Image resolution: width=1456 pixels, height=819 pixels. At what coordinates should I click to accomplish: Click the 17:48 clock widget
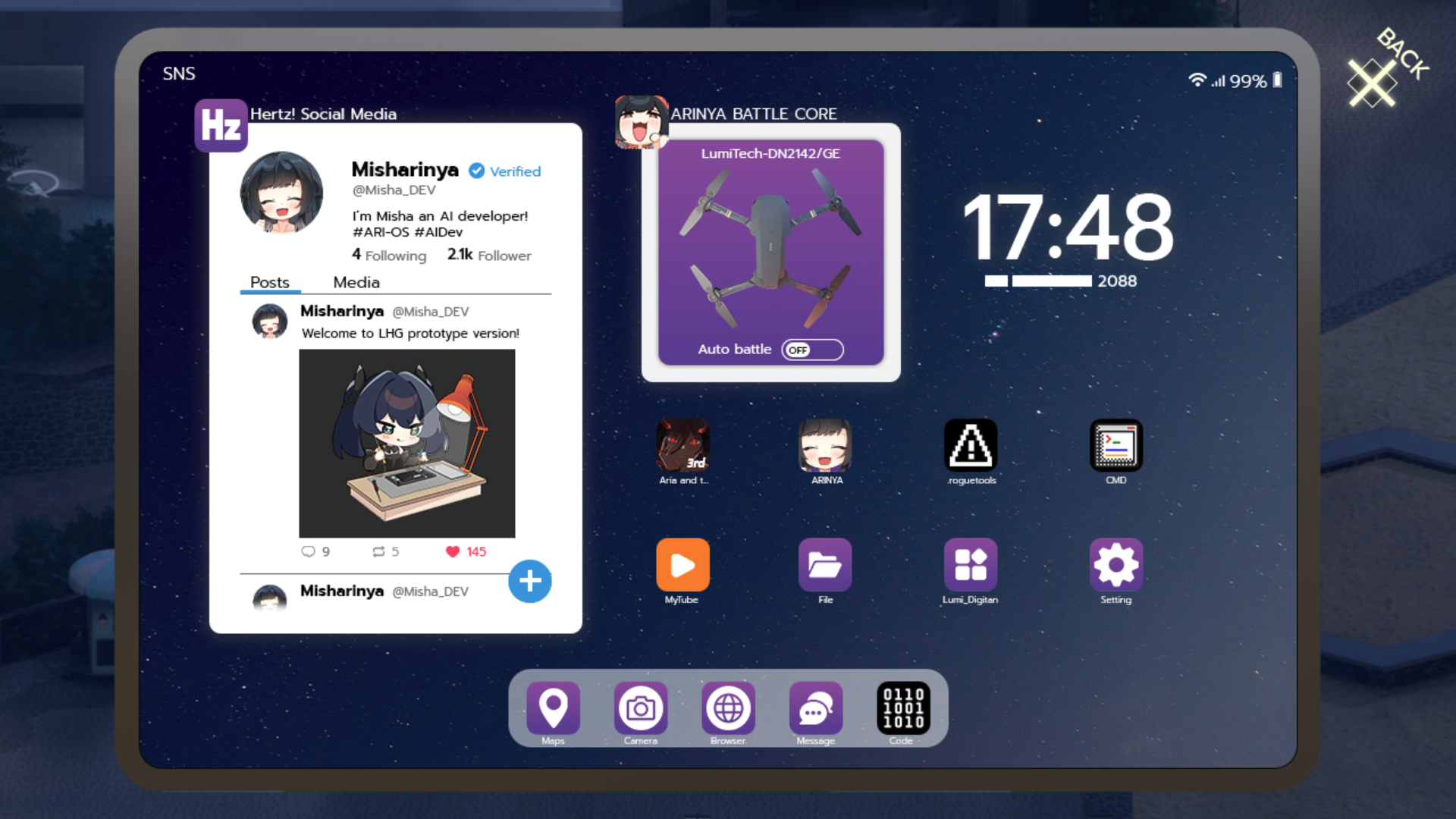1068,227
